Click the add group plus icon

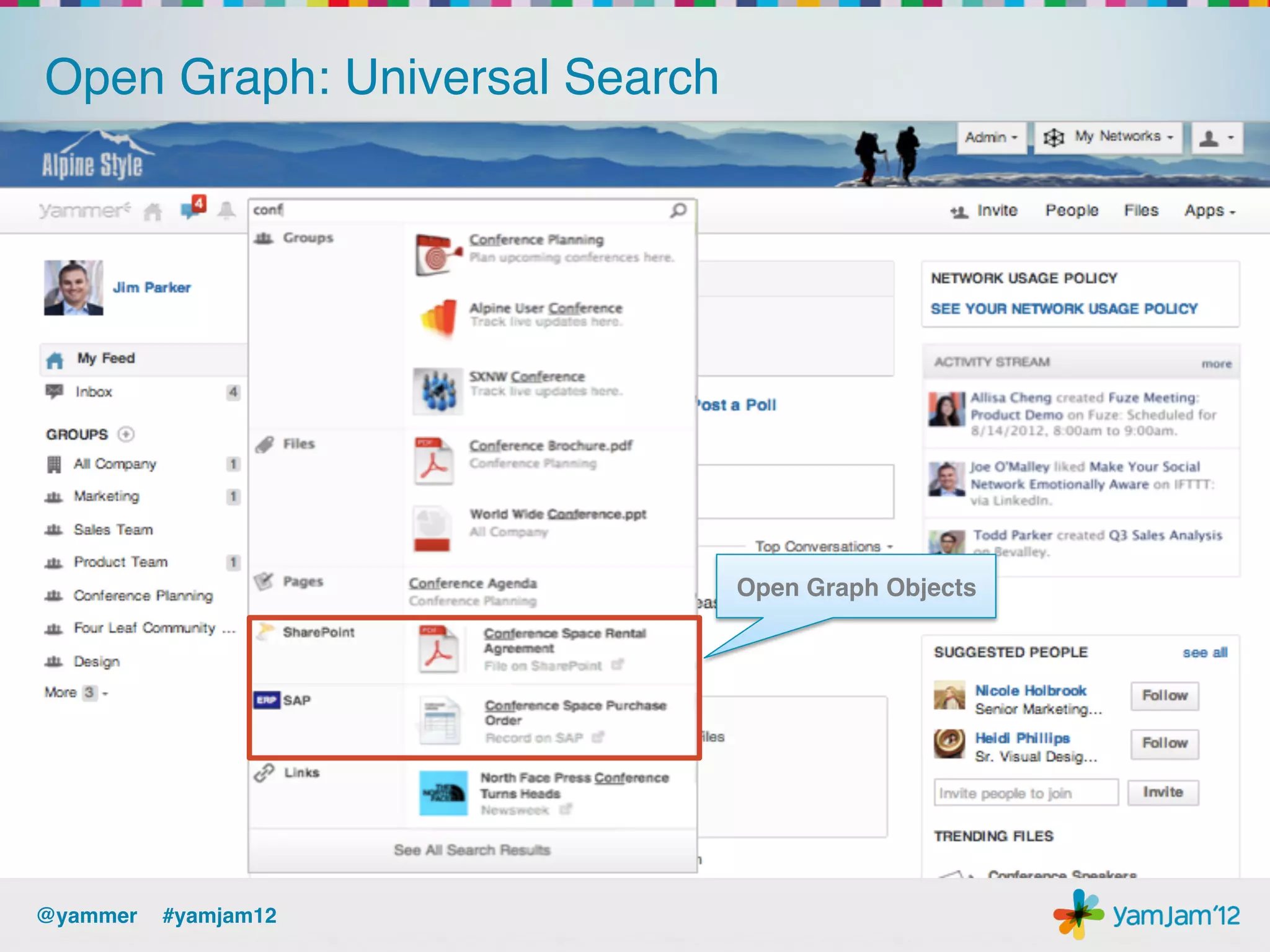(126, 434)
